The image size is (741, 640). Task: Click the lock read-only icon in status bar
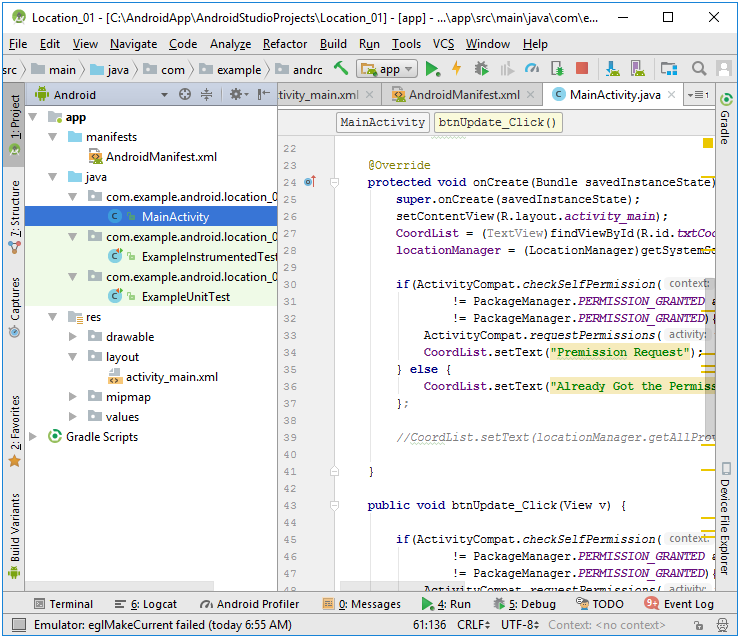click(x=698, y=625)
